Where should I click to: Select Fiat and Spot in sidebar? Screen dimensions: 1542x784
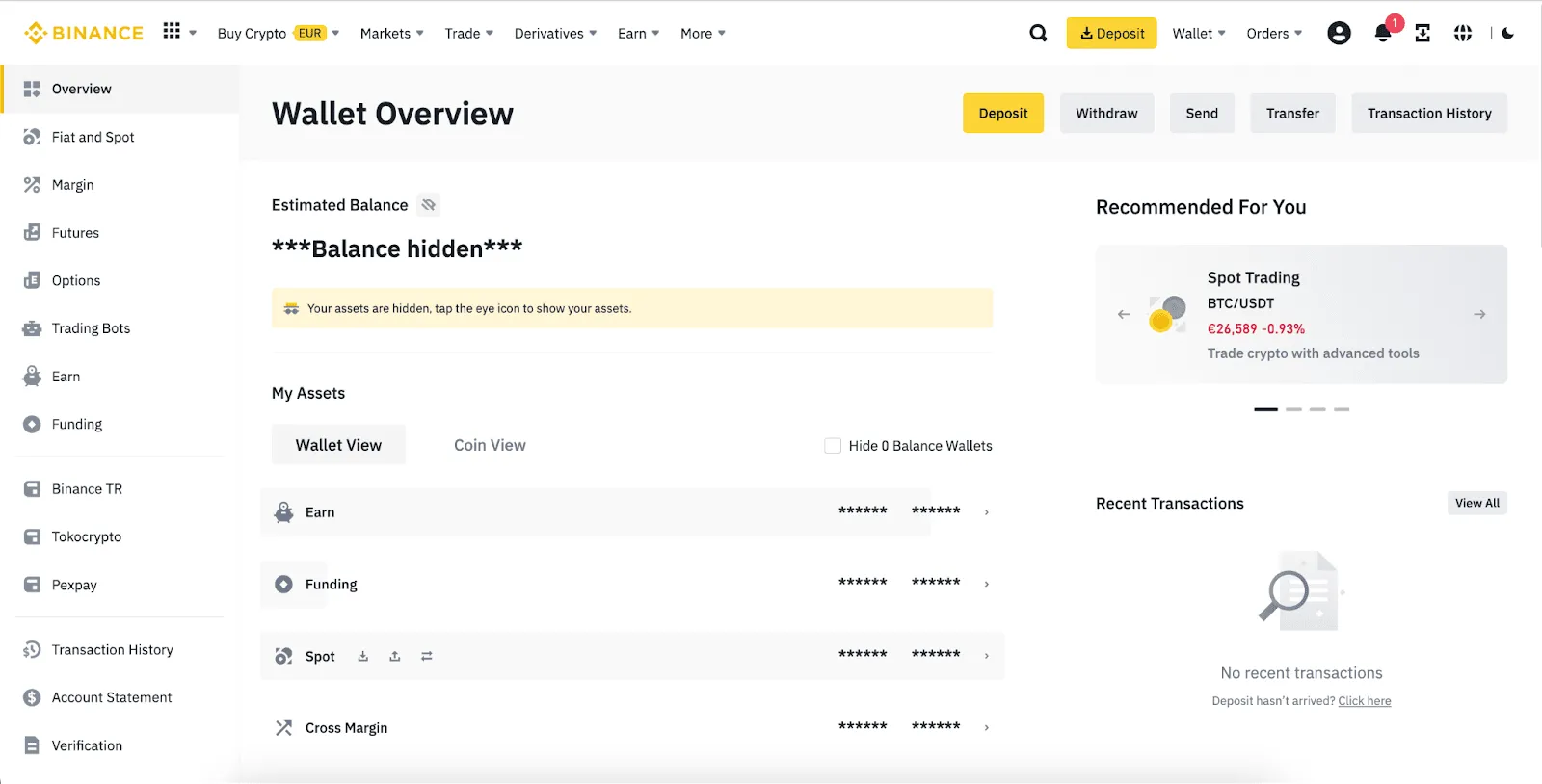pyautogui.click(x=93, y=137)
